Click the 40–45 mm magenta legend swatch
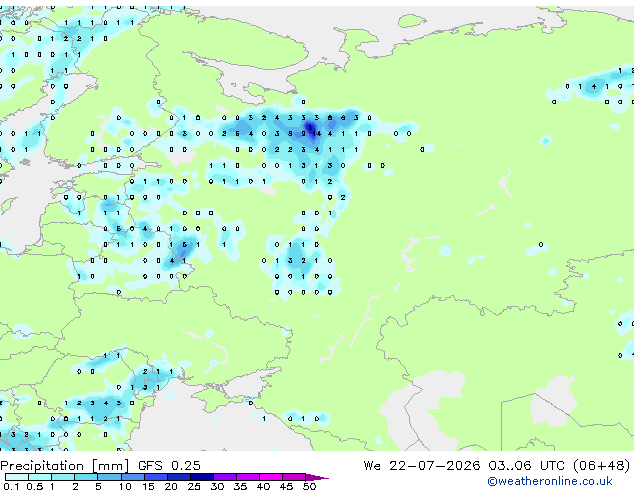The image size is (634, 490). coord(271,477)
